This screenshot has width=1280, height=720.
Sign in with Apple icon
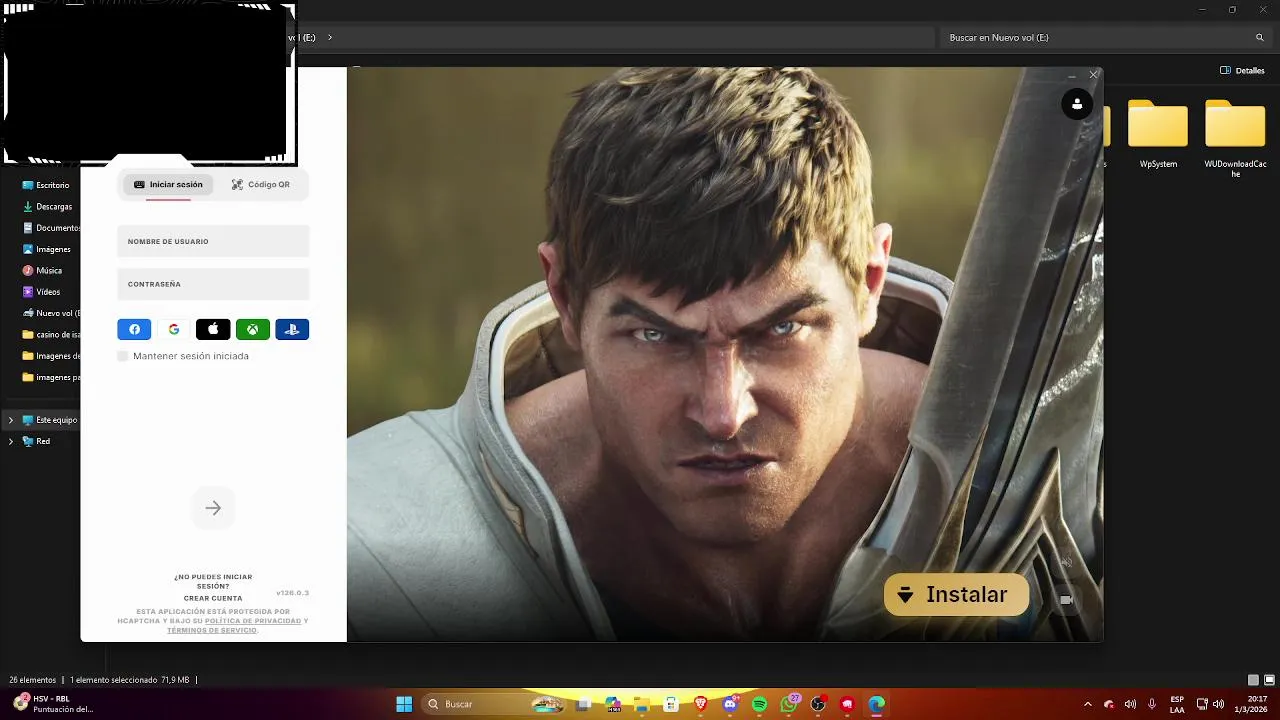[x=213, y=329]
